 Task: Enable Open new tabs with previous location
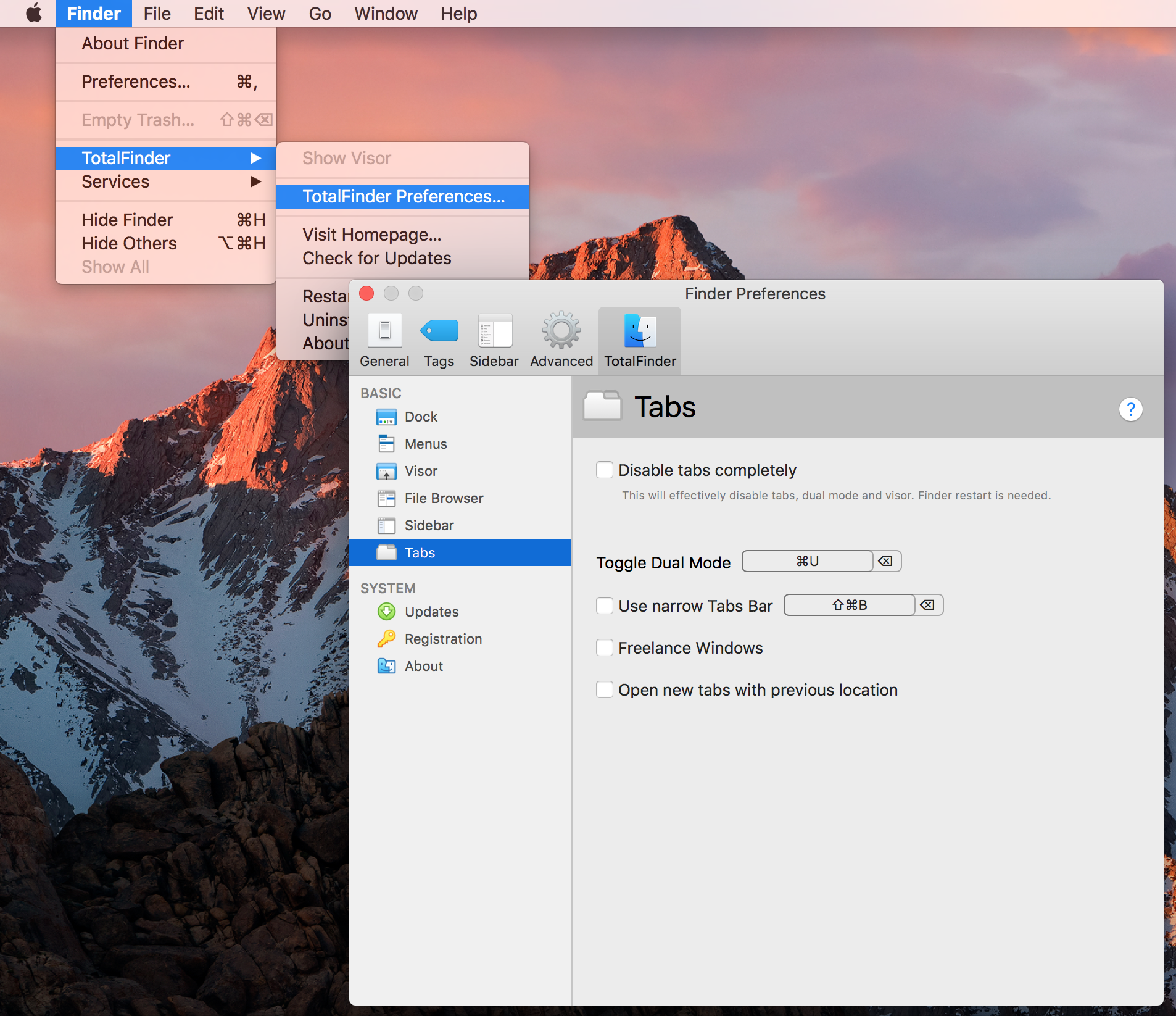pos(605,690)
